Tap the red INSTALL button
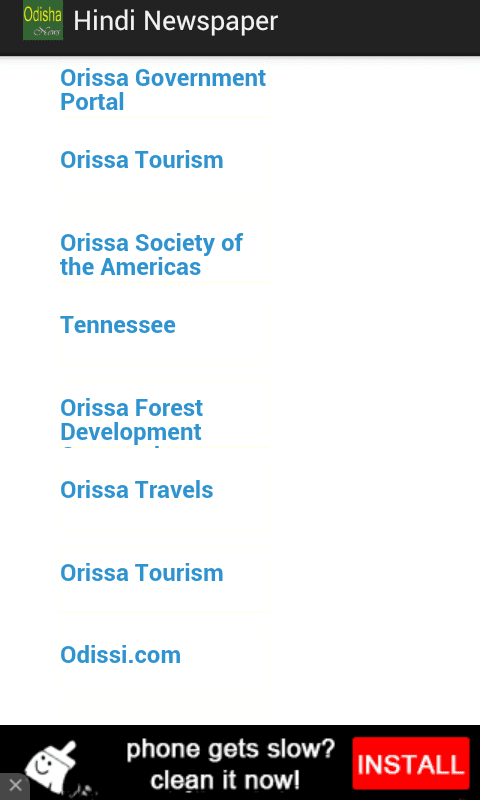The image size is (480, 800). [x=411, y=763]
